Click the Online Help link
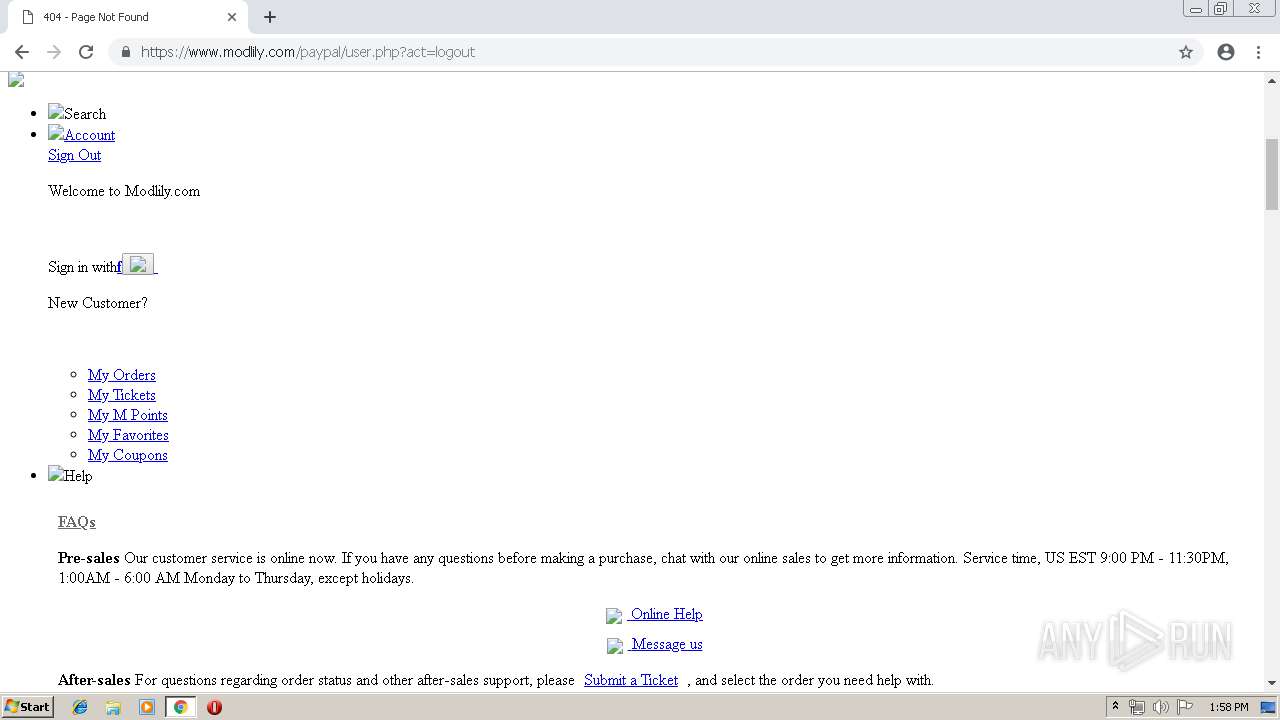Screen dimensions: 1280x720 tap(665, 614)
